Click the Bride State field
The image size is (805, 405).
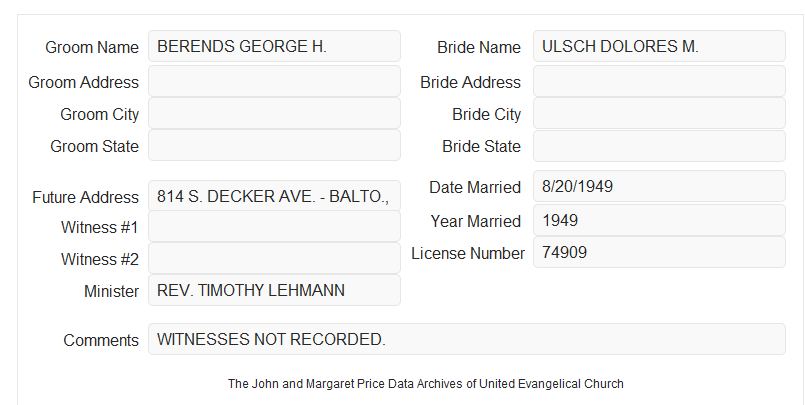(x=659, y=146)
